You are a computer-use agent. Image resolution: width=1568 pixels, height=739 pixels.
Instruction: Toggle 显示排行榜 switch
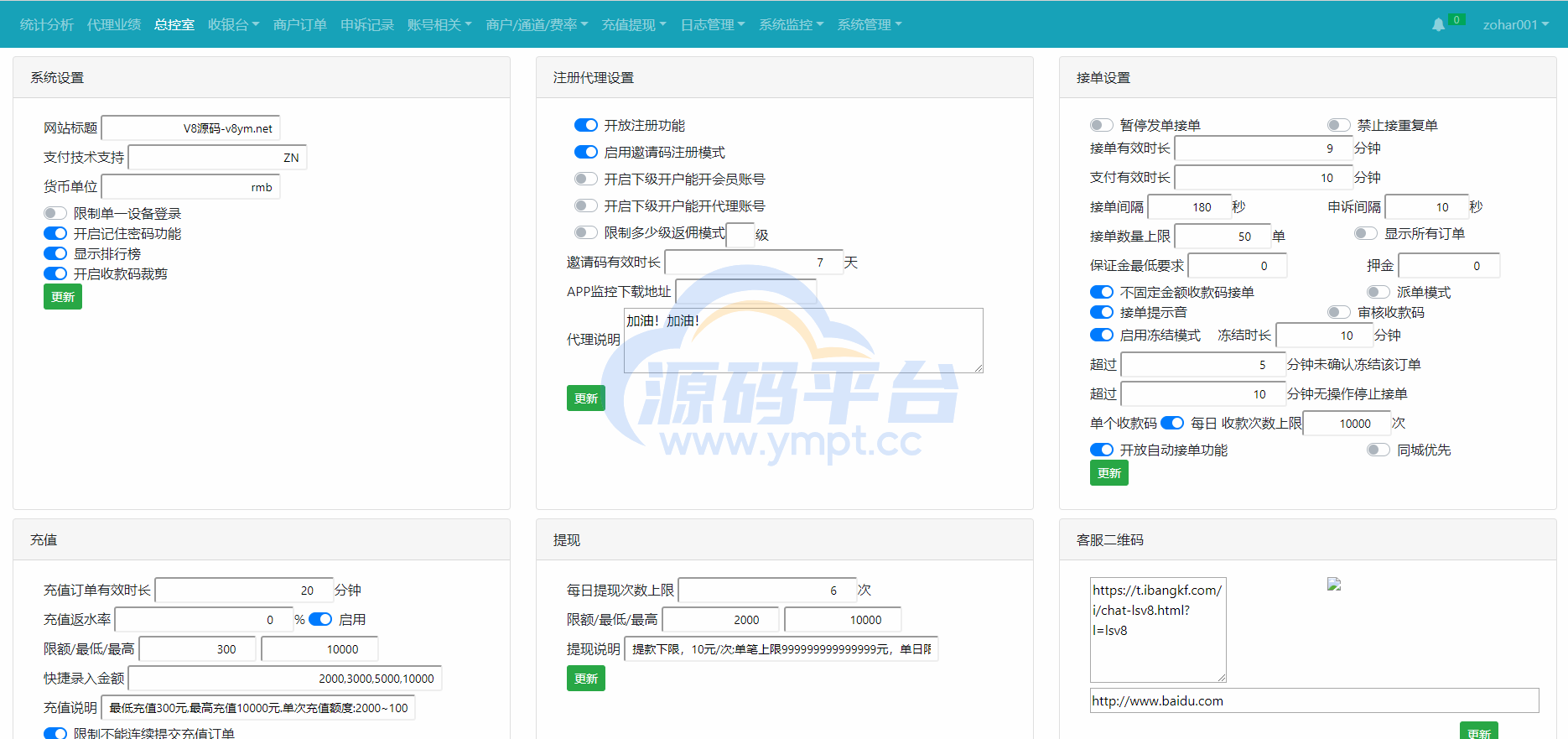55,253
